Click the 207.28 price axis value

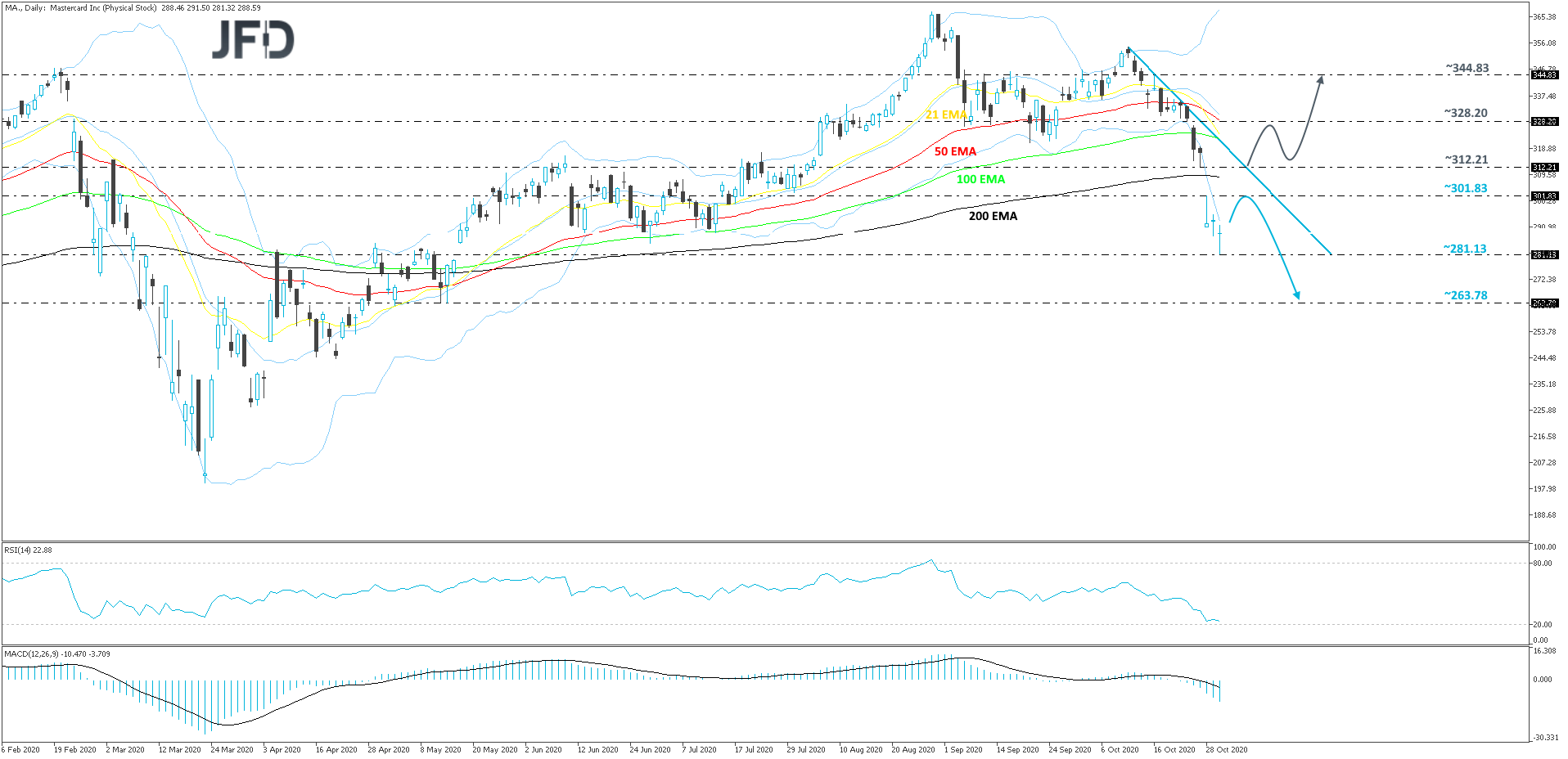(x=1544, y=463)
